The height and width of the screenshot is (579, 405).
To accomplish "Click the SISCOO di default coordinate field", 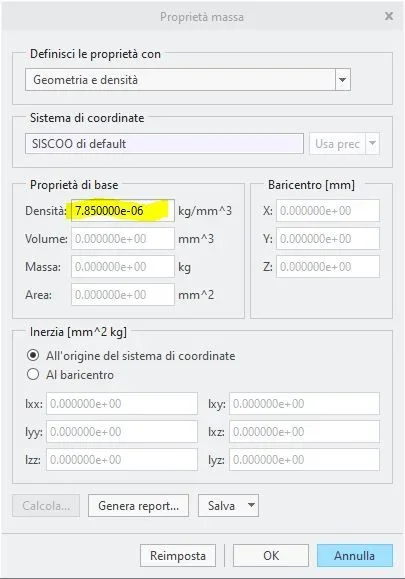I will pyautogui.click(x=164, y=143).
